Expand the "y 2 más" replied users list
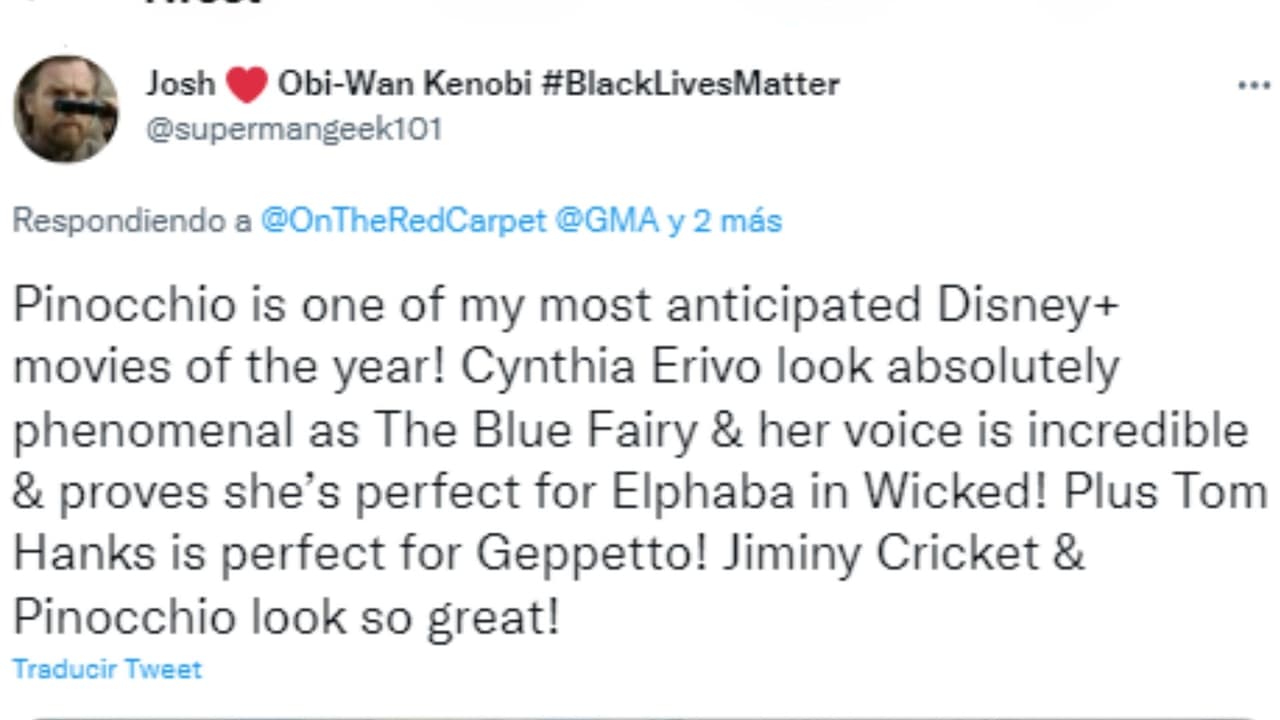This screenshot has width=1280, height=720. (725, 221)
